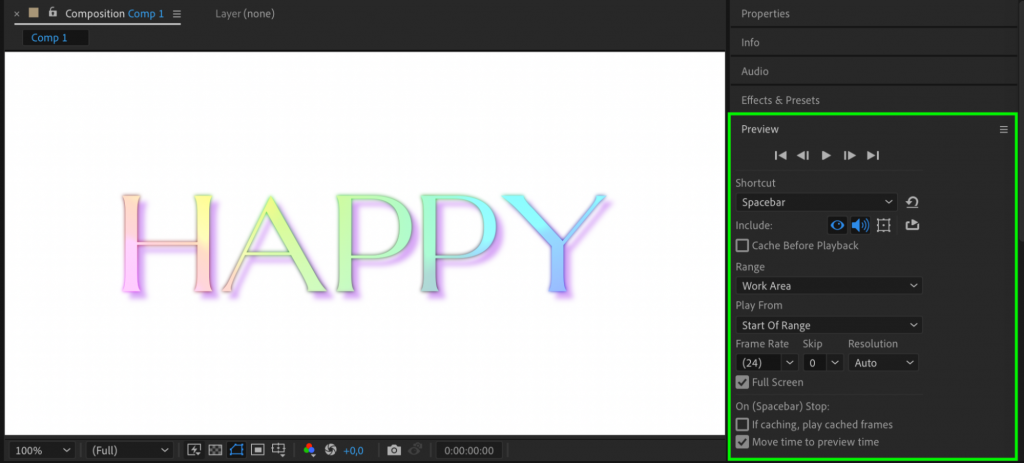The height and width of the screenshot is (463, 1024).
Task: Click the Take Snapshot camera icon
Action: [394, 450]
